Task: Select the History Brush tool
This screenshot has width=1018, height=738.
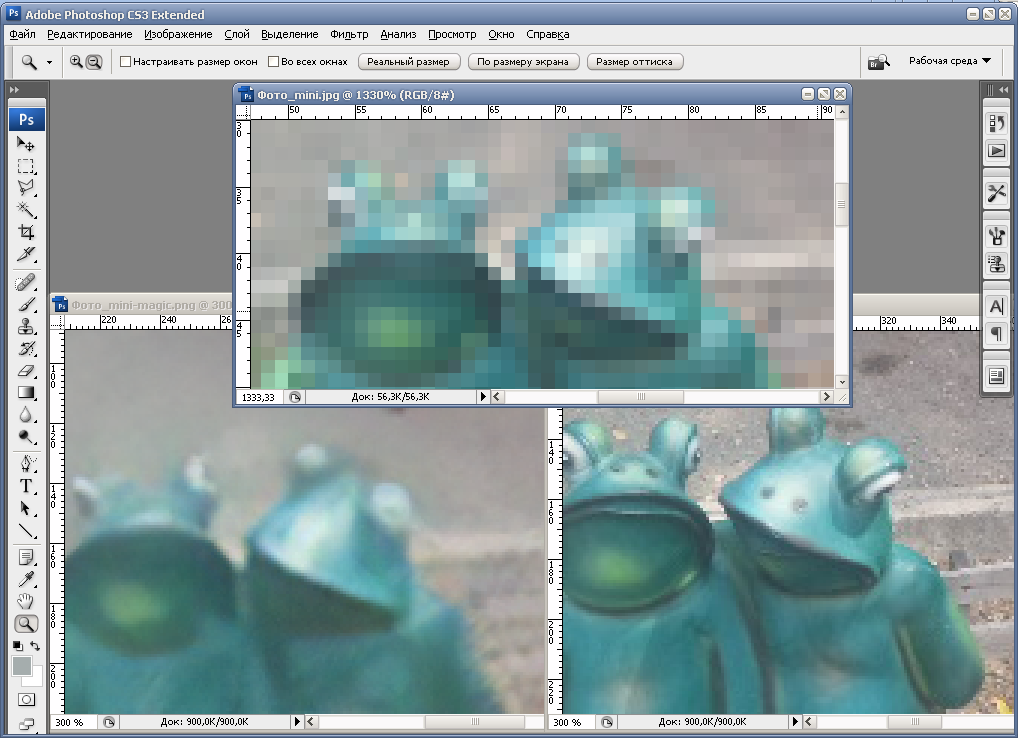Action: [x=26, y=349]
